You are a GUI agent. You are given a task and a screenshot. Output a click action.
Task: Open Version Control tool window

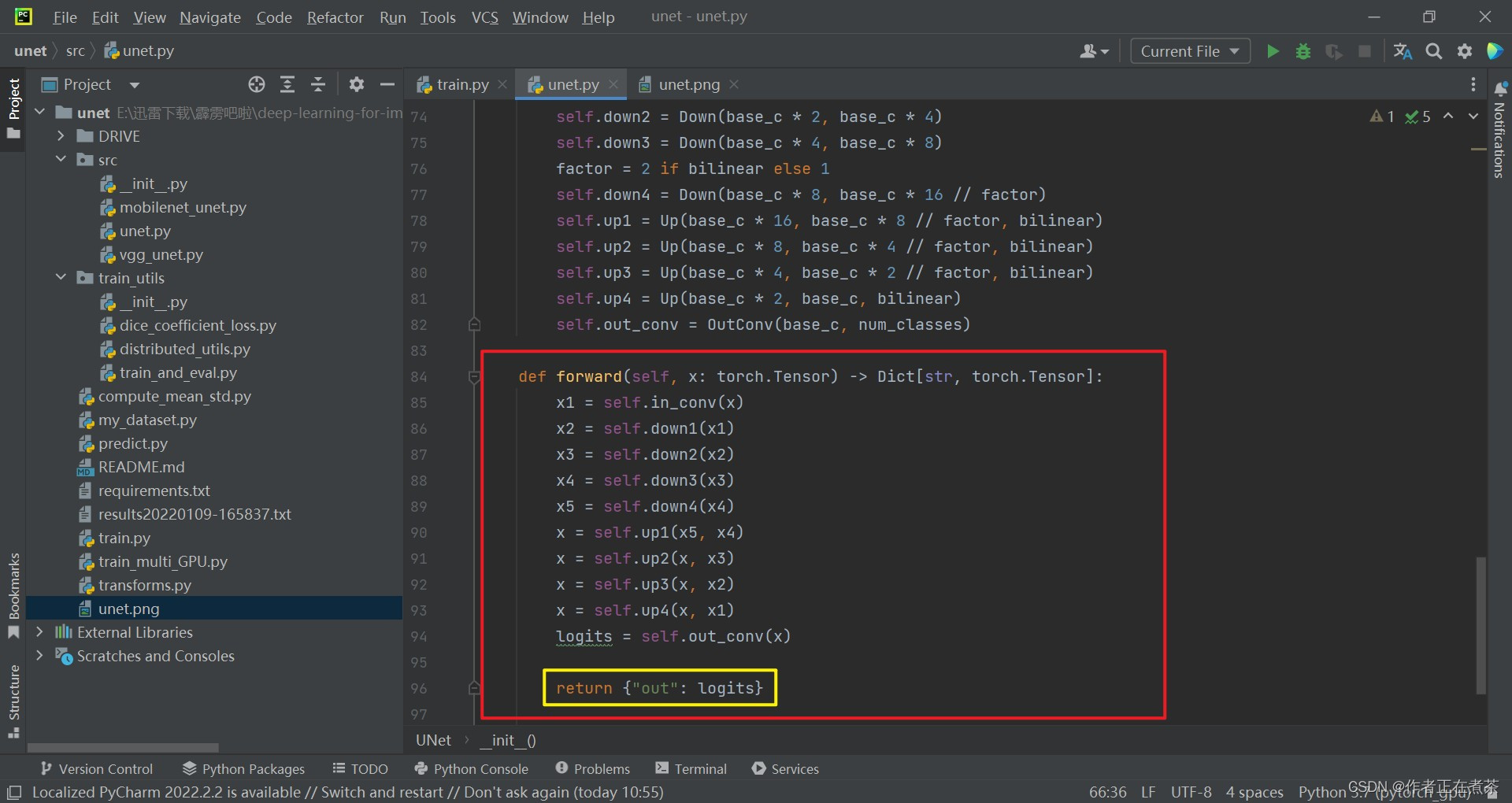coord(96,768)
